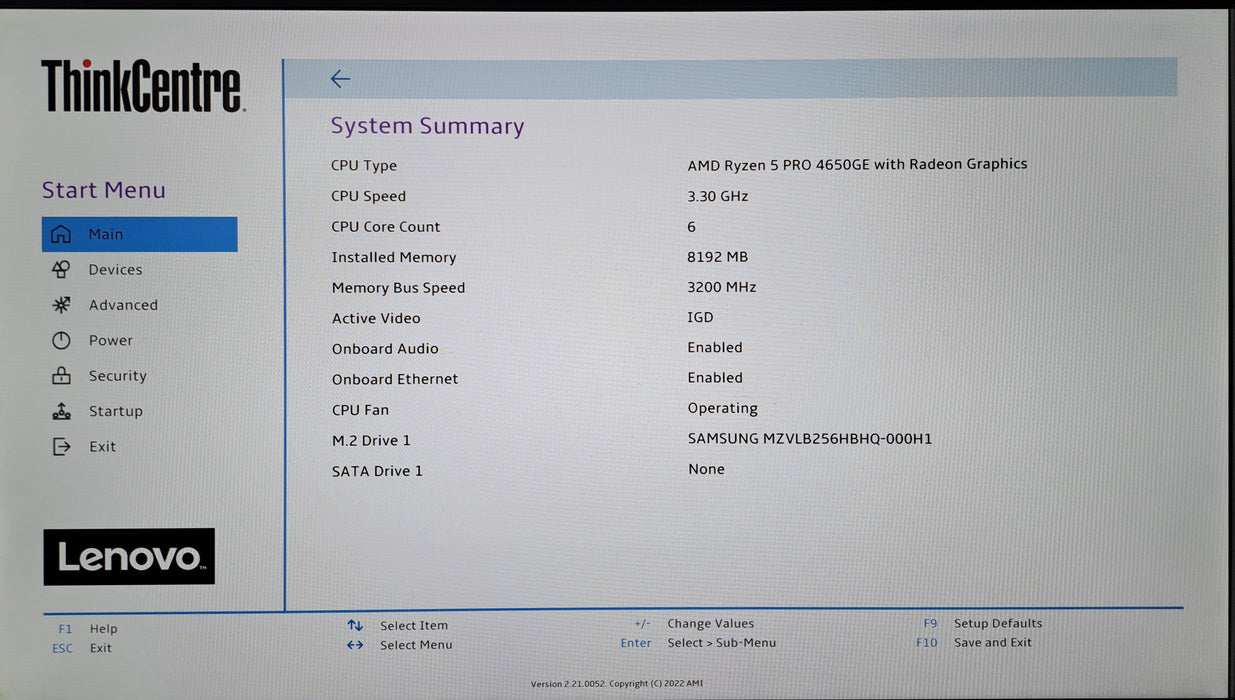Viewport: 1235px width, 700px height.
Task: Click the 3200 MHz value
Action: (721, 287)
